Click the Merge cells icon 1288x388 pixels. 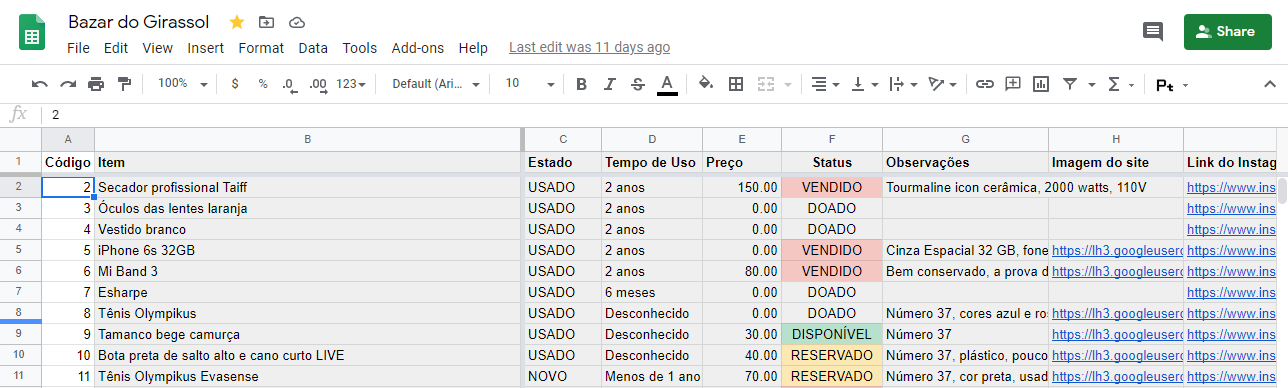click(767, 84)
